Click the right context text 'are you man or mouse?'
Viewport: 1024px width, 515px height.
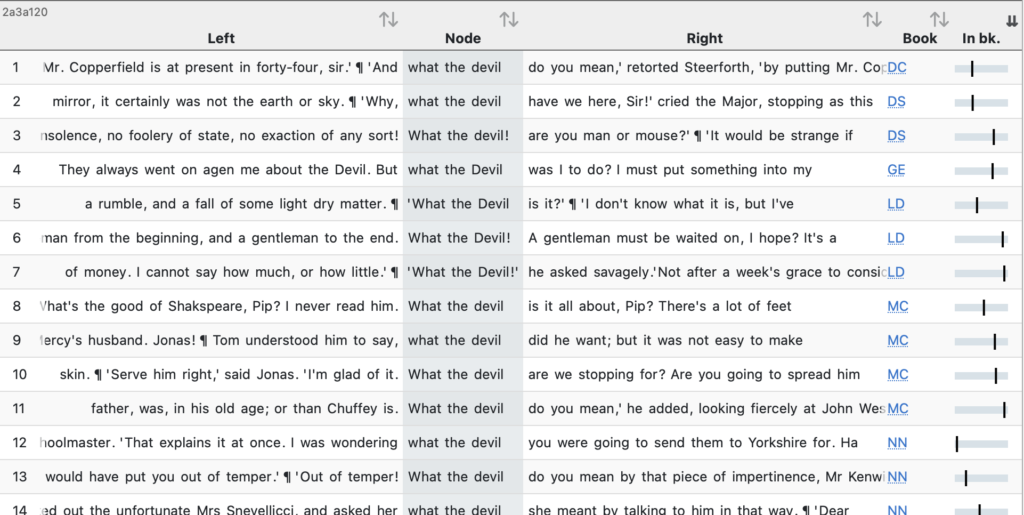(610, 136)
